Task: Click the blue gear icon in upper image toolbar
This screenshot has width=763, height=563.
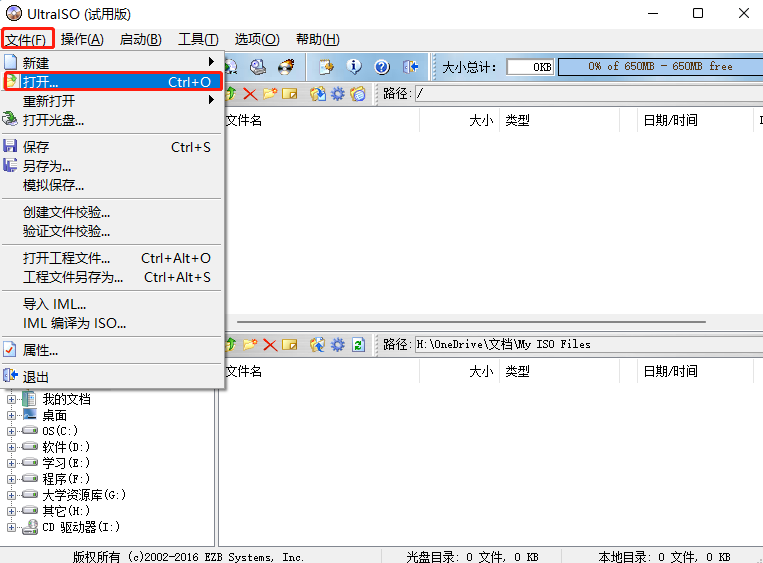Action: 338,93
